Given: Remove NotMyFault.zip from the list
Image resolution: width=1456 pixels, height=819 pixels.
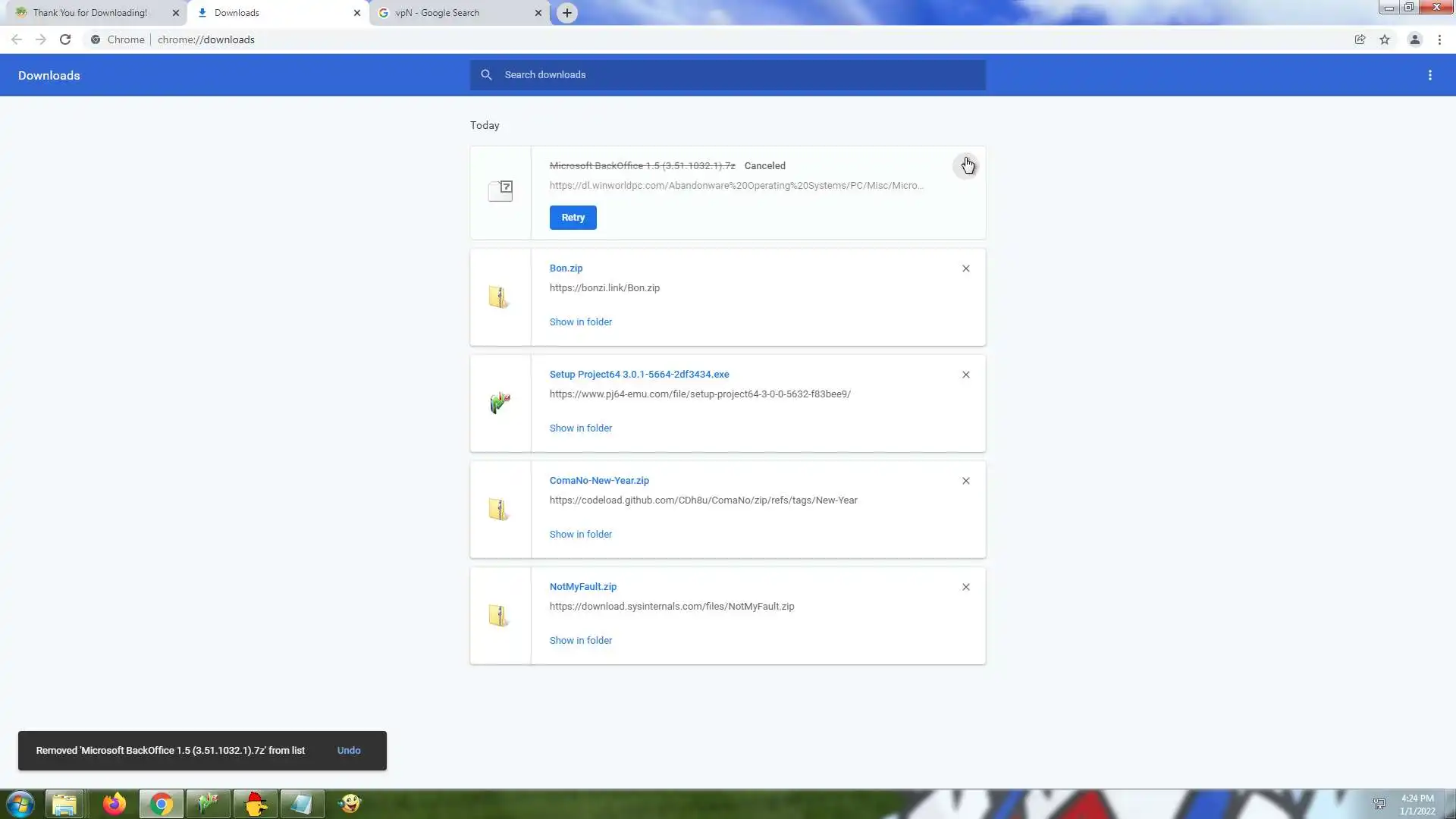Looking at the screenshot, I should tap(965, 587).
